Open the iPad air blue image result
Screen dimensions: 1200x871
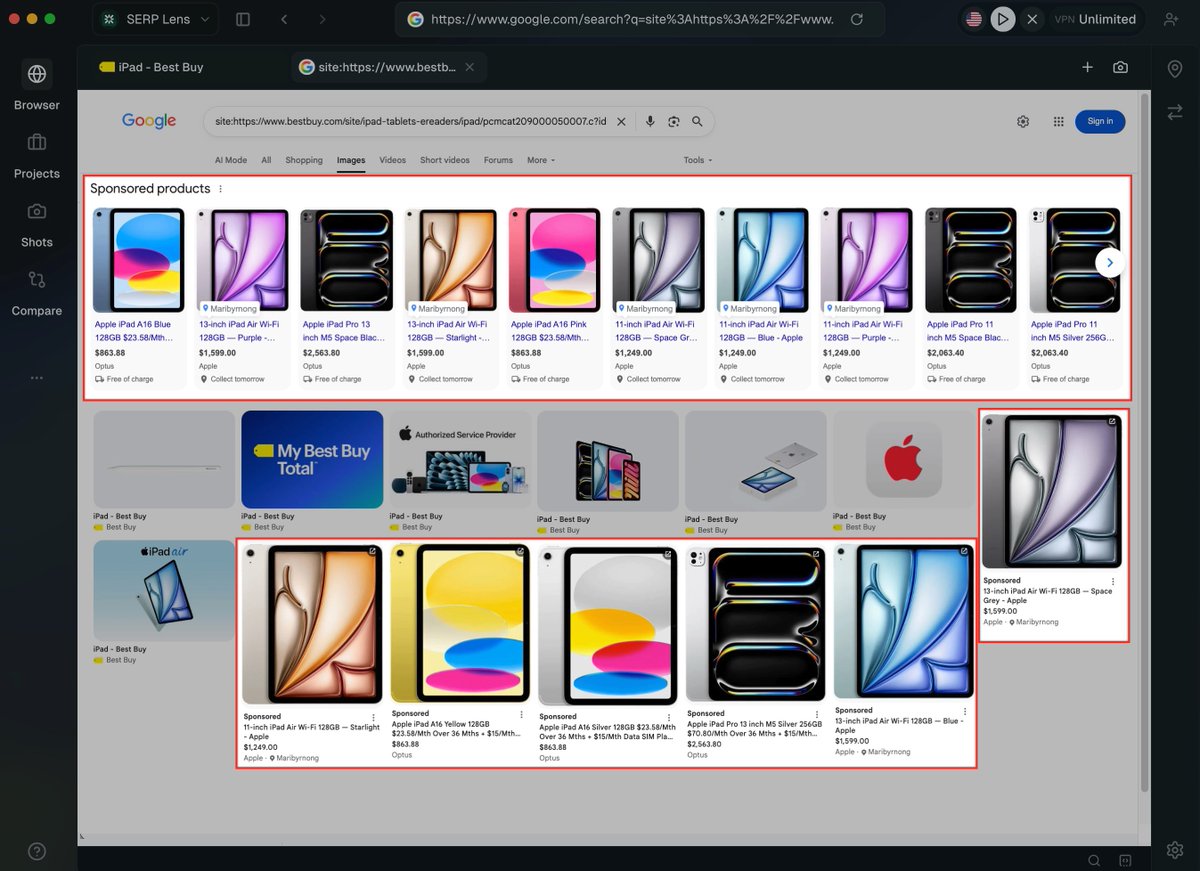click(164, 591)
